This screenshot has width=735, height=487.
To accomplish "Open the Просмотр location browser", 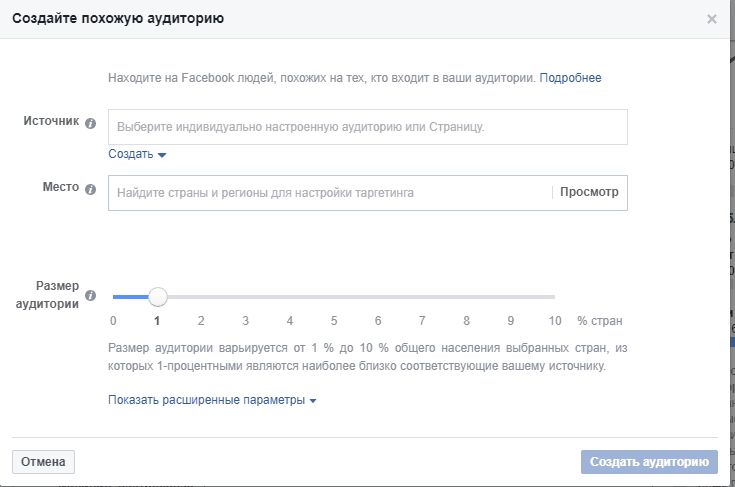I will tap(589, 192).
